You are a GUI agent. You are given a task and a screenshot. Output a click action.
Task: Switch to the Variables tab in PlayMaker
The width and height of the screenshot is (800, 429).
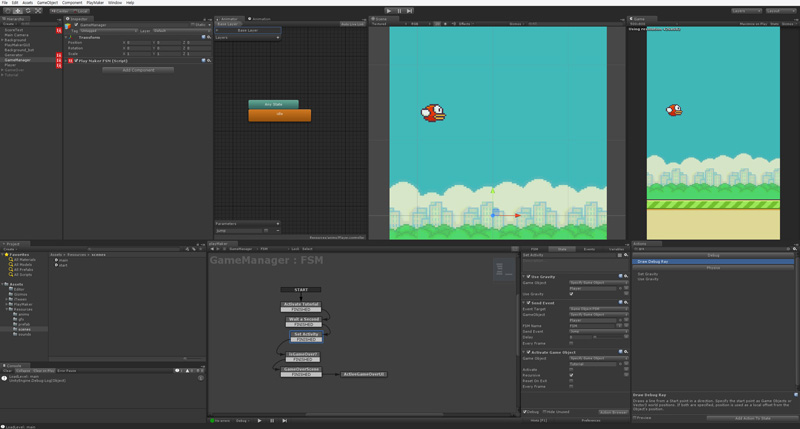click(616, 249)
